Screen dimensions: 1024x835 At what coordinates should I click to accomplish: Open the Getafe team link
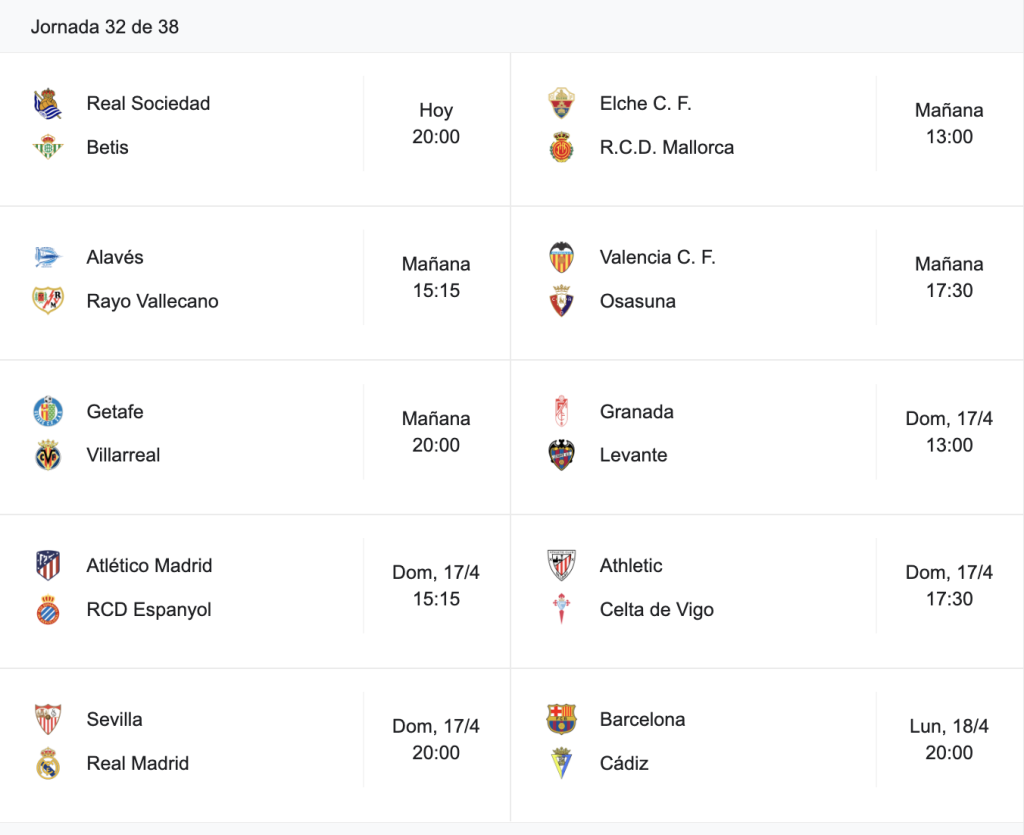[115, 412]
